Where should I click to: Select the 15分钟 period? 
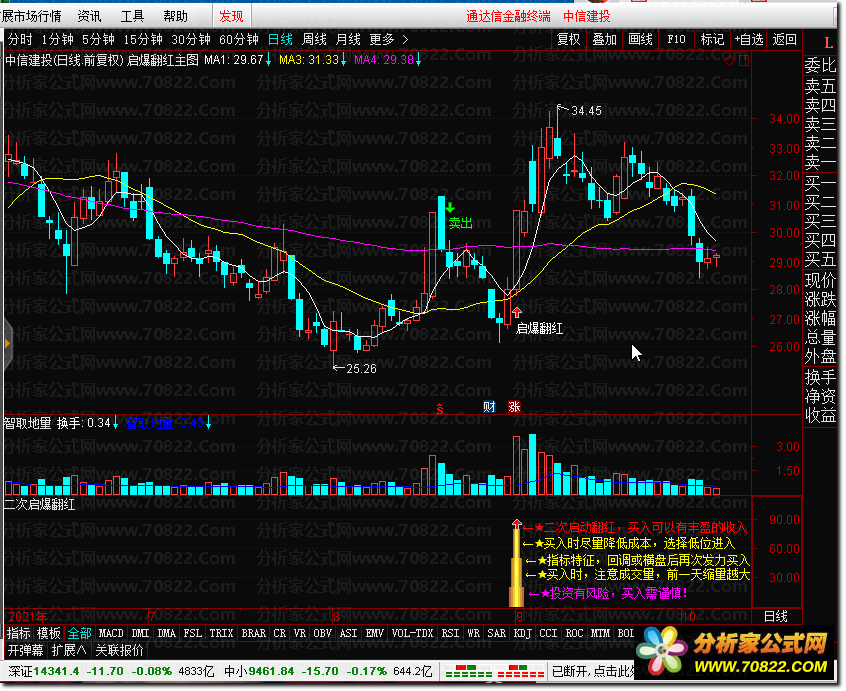tap(143, 39)
